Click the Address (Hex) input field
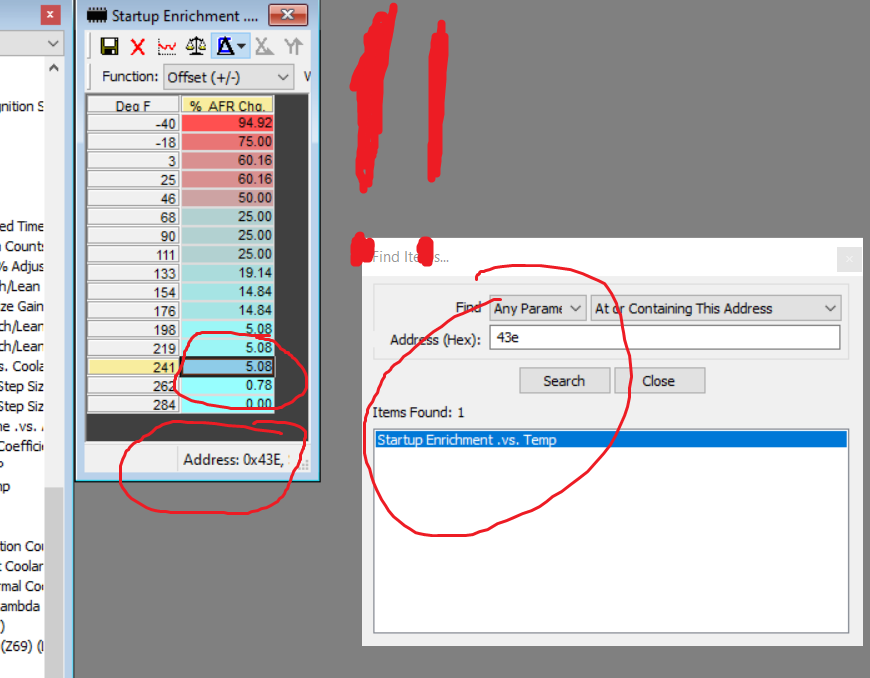This screenshot has height=678, width=870. click(664, 338)
